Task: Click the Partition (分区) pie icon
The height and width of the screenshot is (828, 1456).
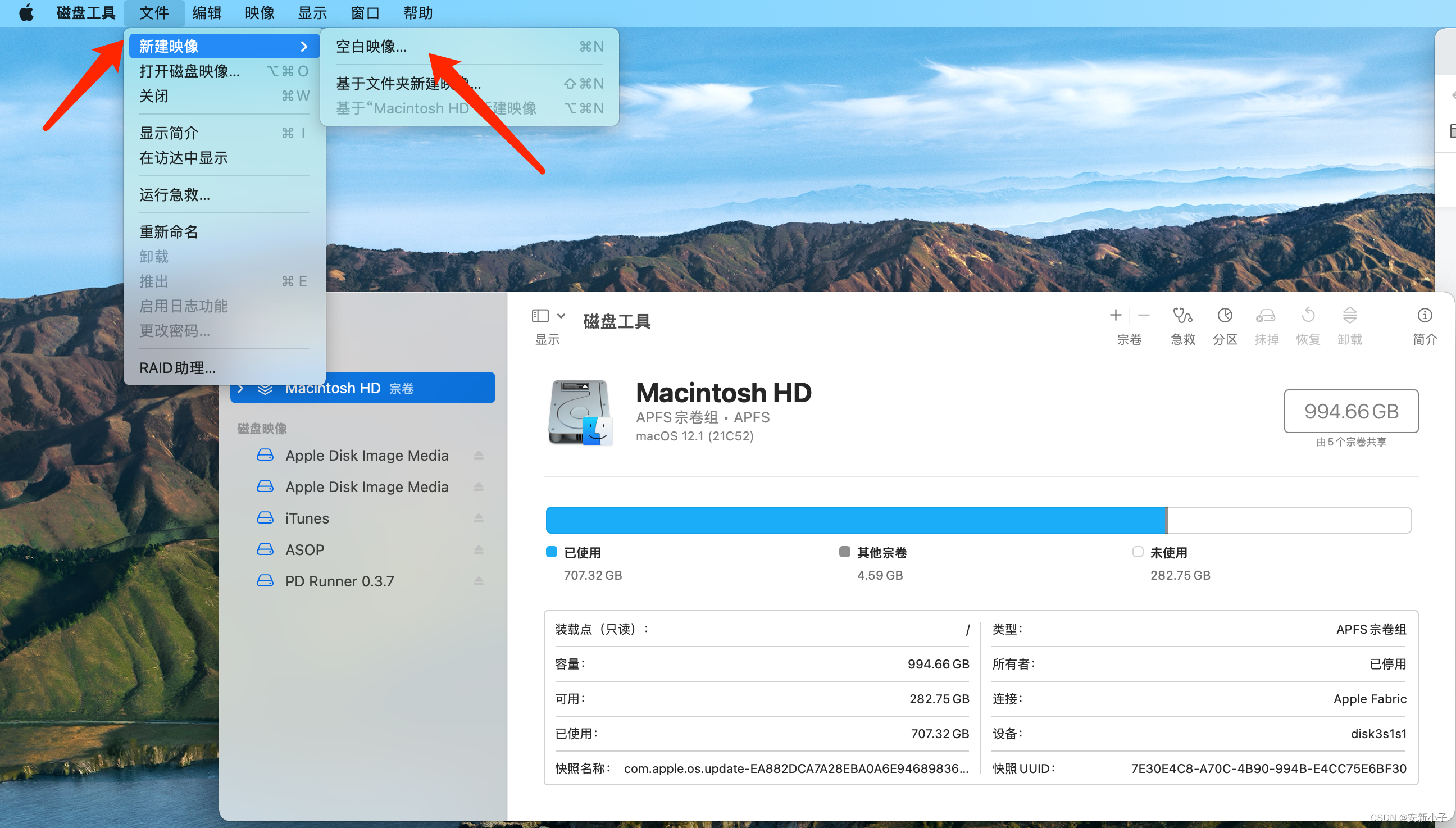Action: 1225,315
